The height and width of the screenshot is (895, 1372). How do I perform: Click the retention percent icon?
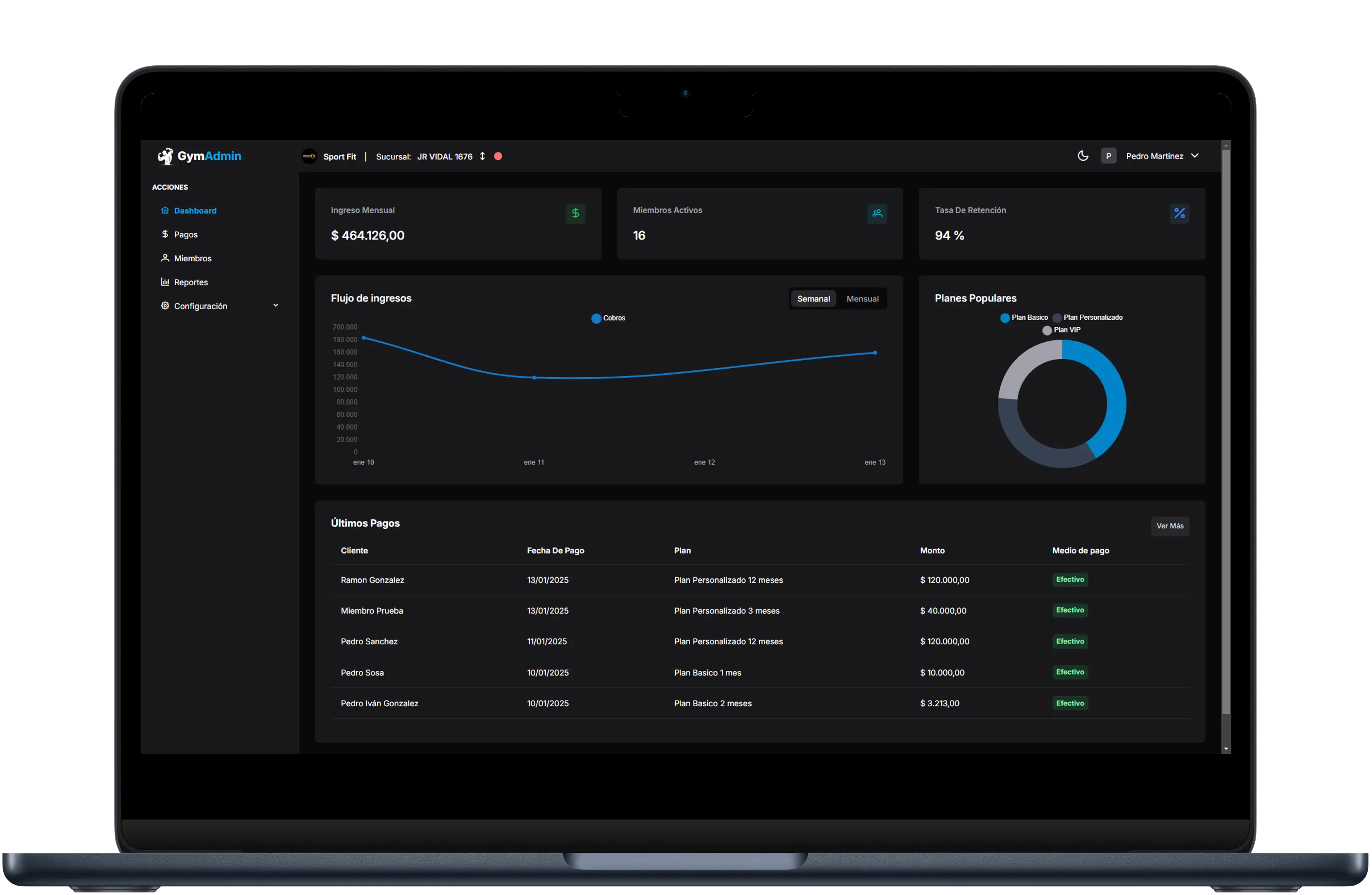(x=1180, y=214)
